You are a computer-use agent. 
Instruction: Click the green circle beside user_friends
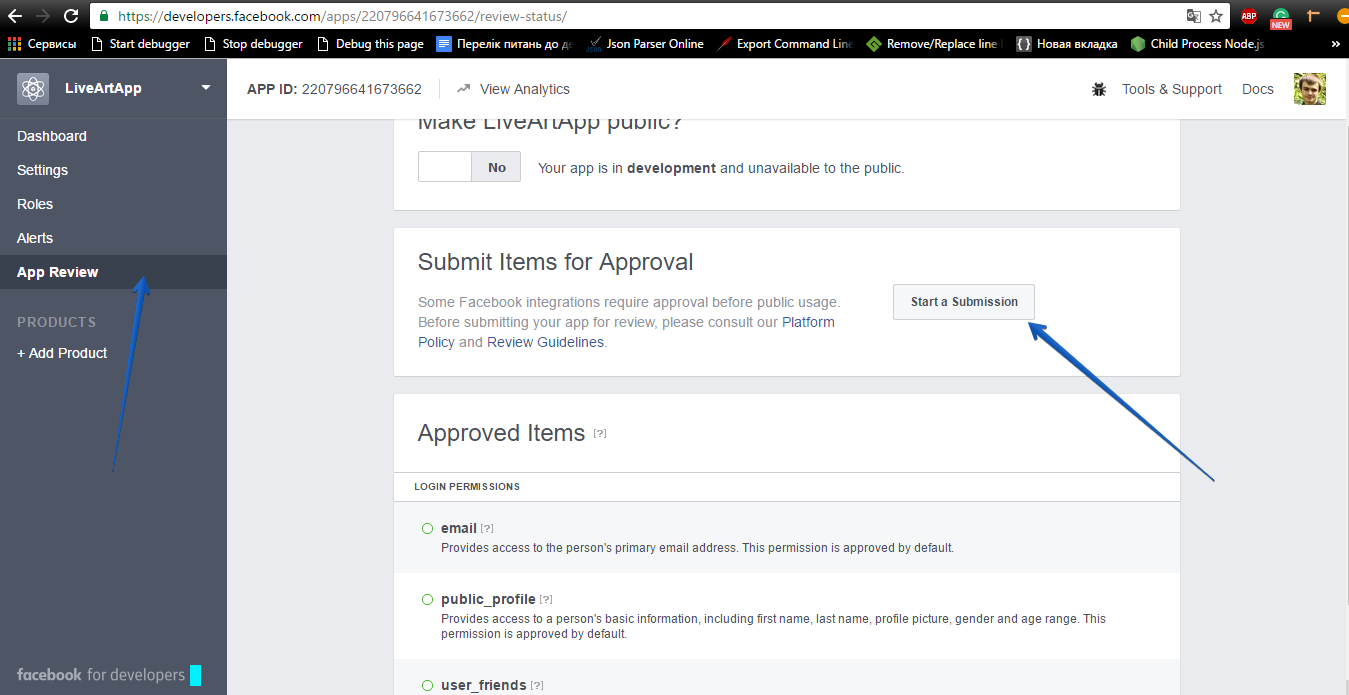tap(427, 685)
